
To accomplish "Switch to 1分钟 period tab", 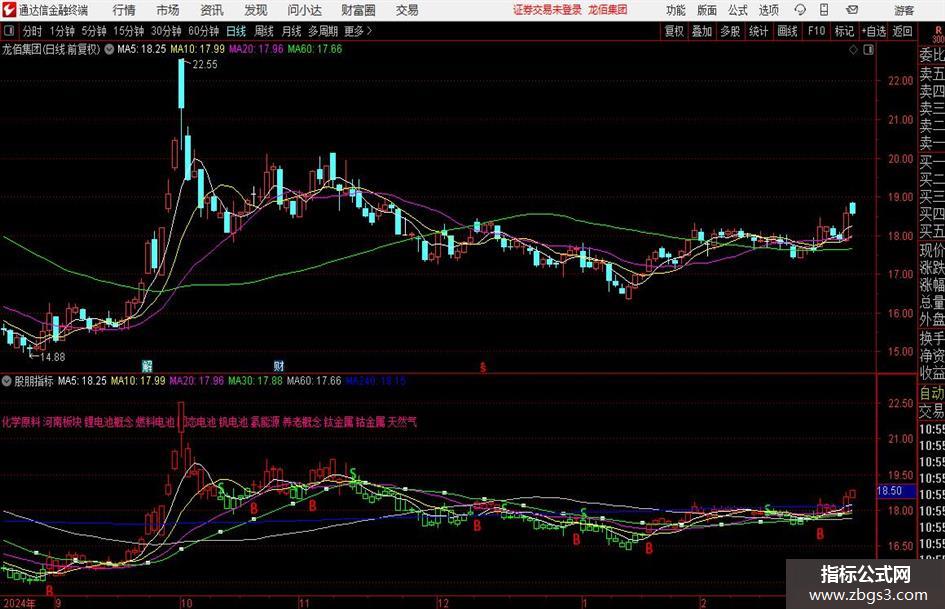I will coord(62,31).
